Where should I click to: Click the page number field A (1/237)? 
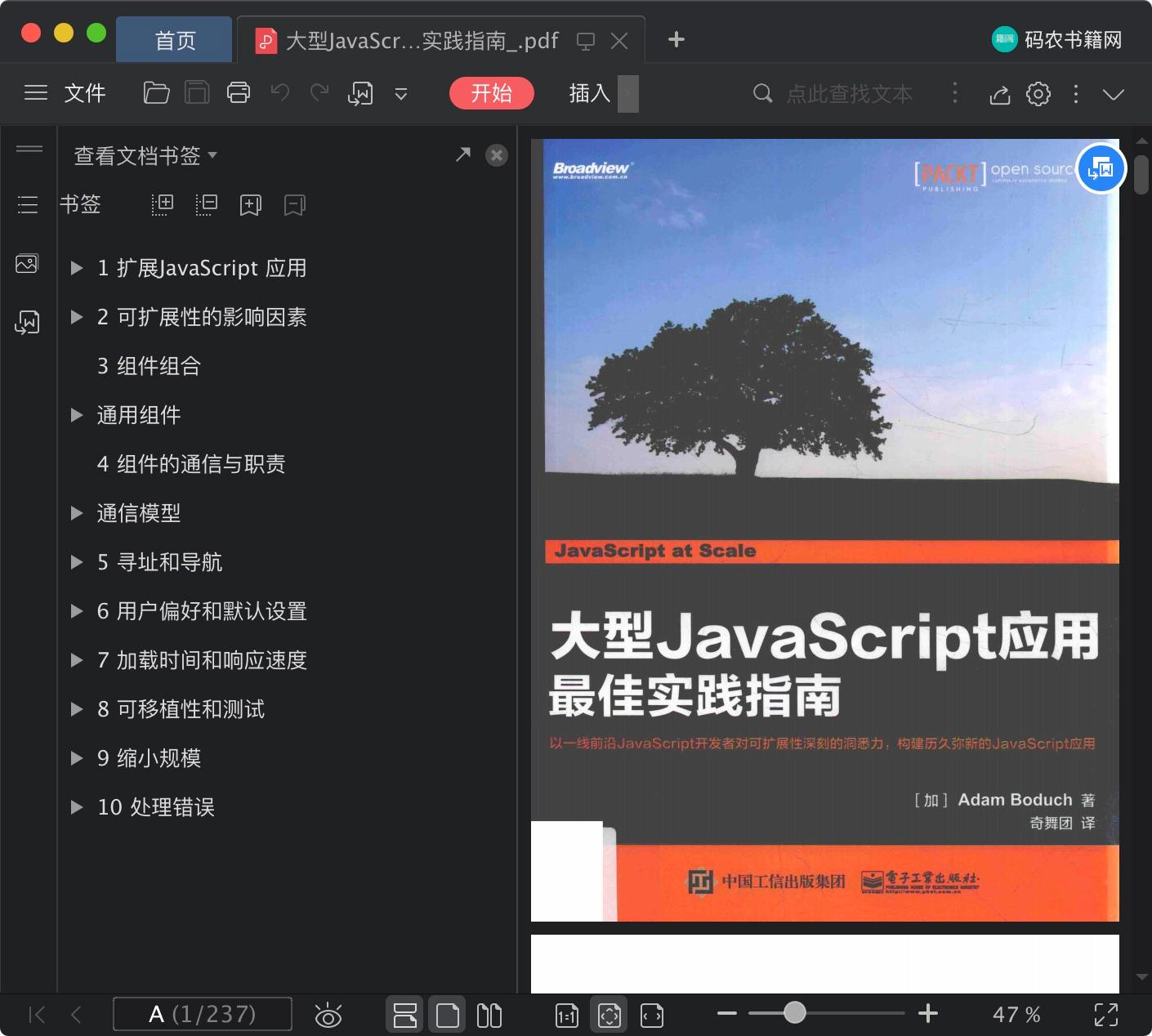click(203, 1014)
